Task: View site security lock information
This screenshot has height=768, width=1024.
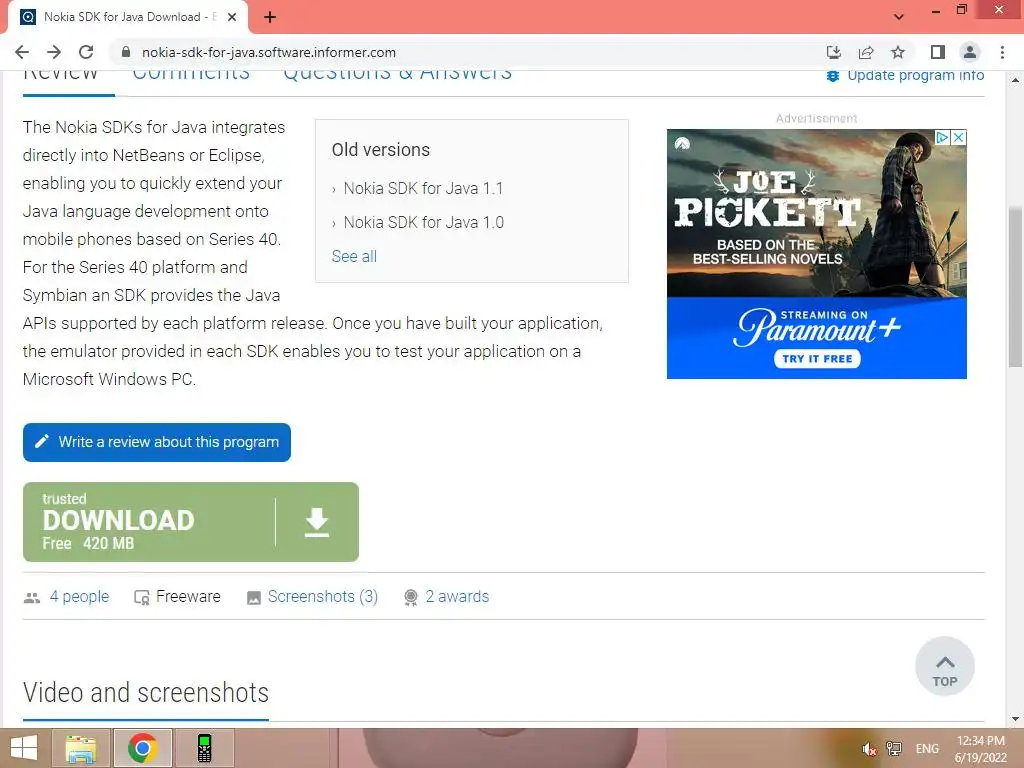Action: click(126, 52)
